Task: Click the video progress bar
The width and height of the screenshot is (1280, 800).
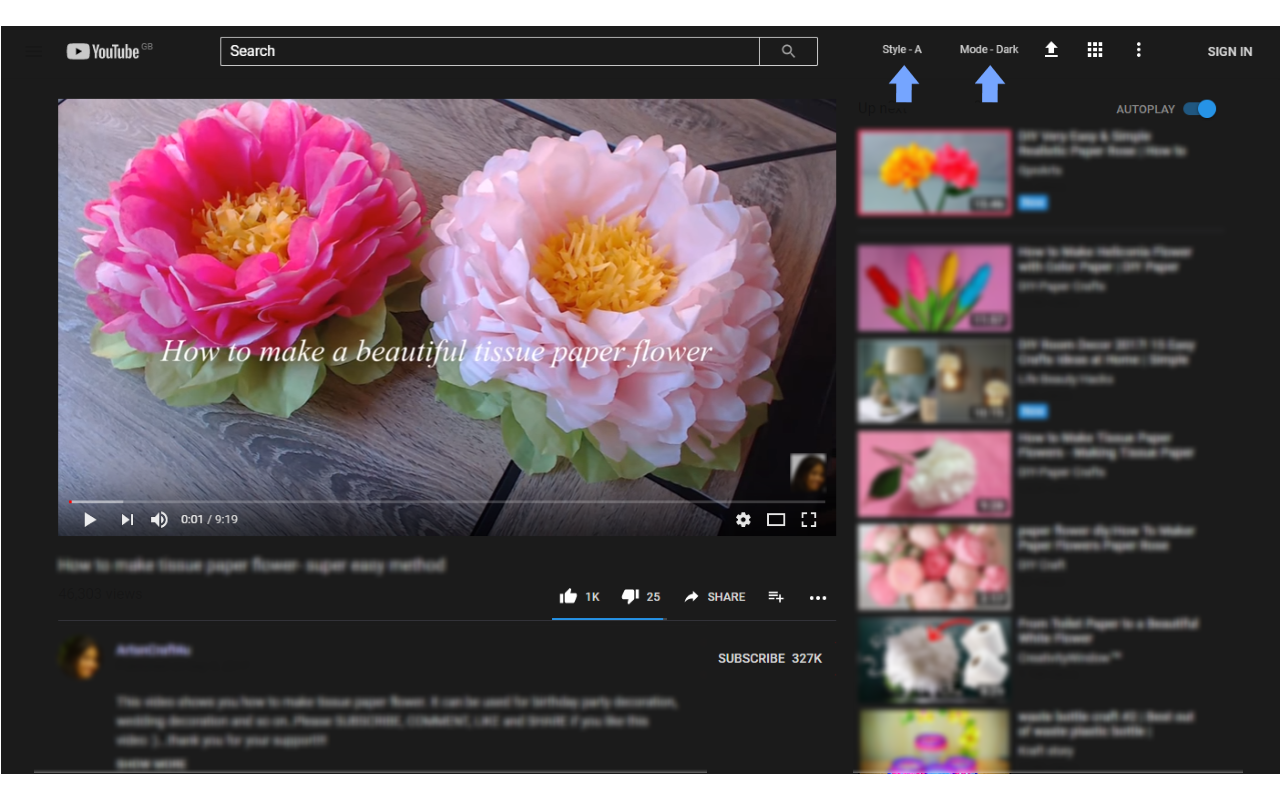Action: [448, 501]
